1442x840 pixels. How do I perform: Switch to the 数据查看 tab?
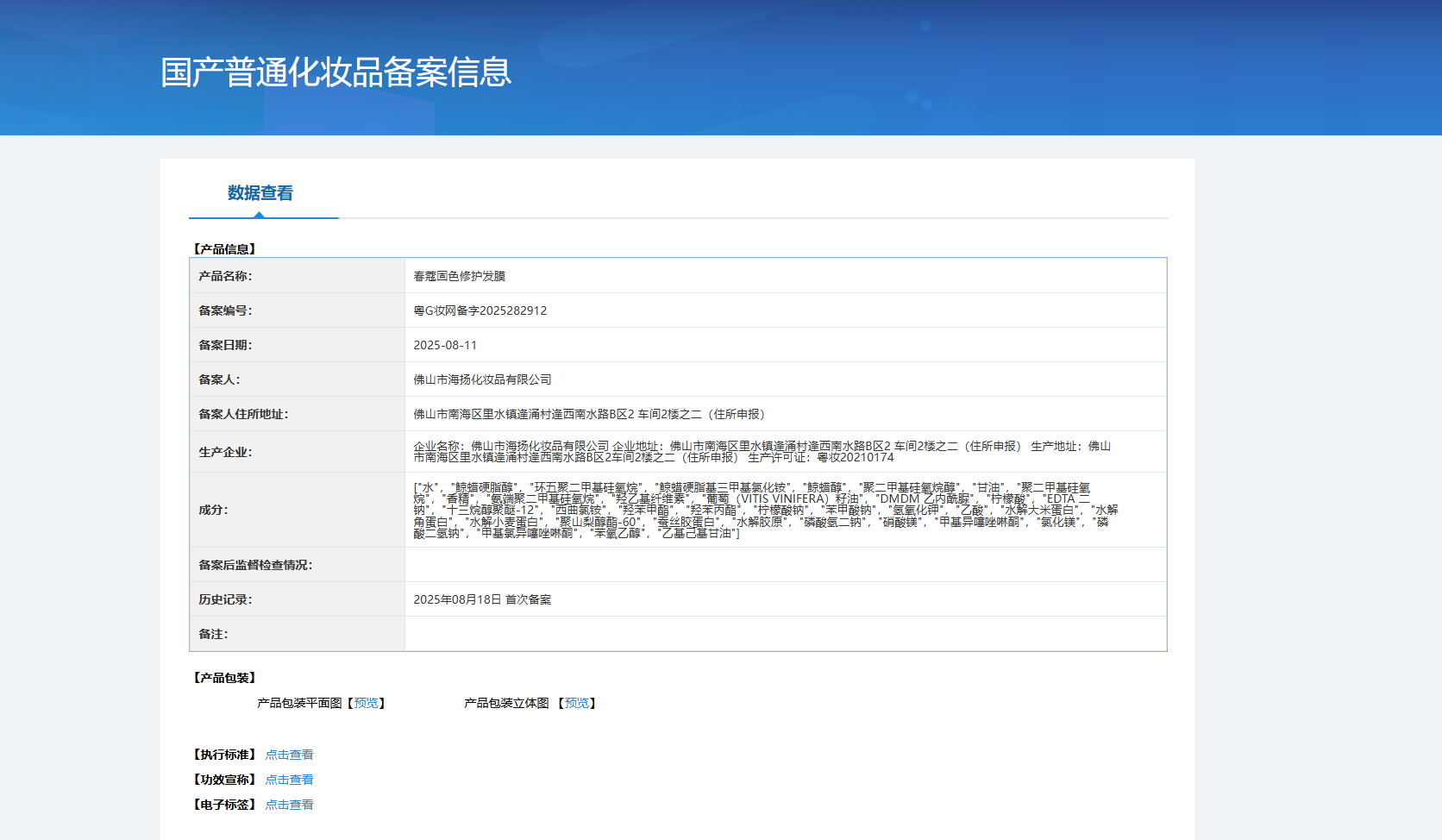pos(260,193)
